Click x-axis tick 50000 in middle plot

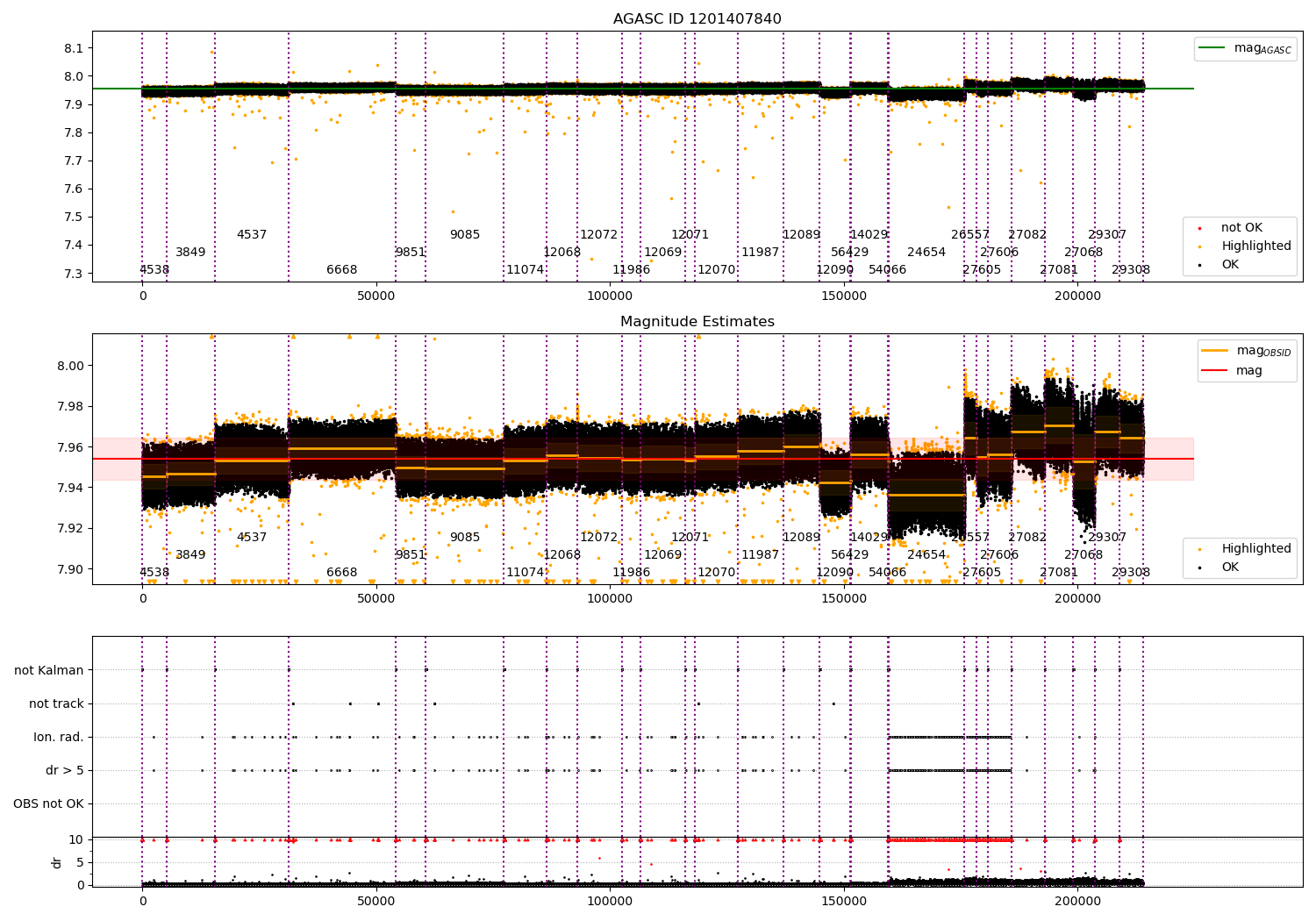(x=376, y=600)
